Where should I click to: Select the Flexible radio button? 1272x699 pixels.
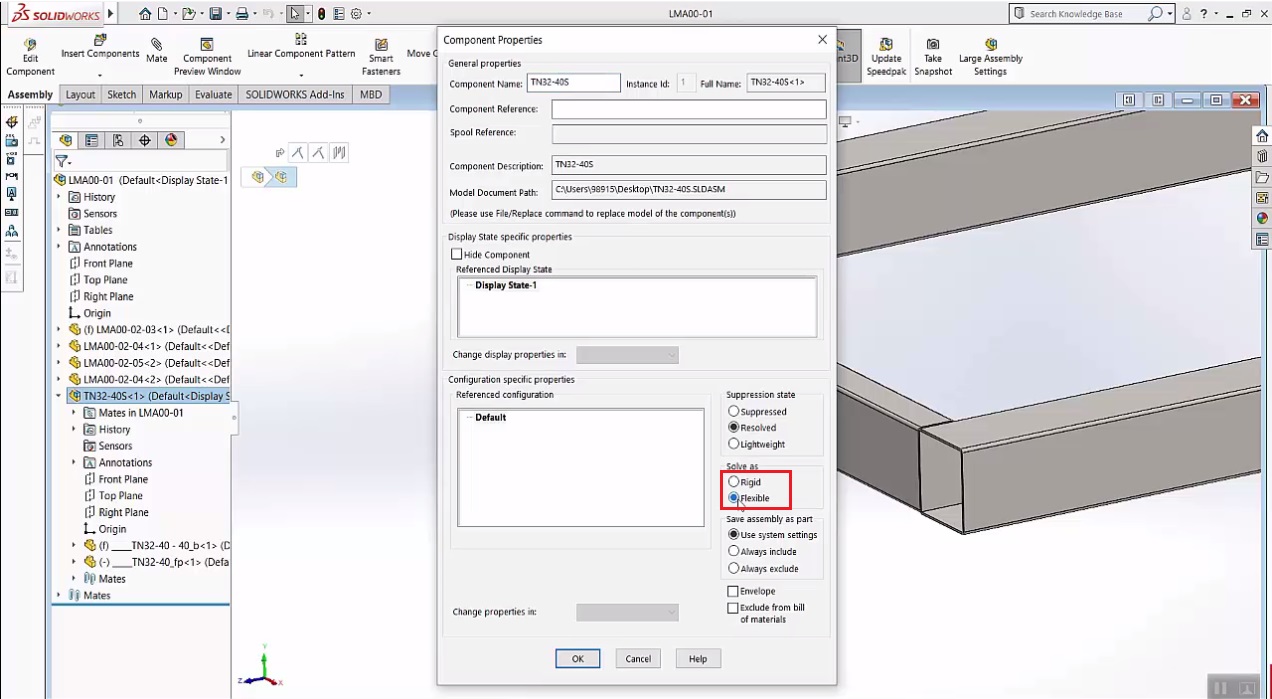[734, 497]
